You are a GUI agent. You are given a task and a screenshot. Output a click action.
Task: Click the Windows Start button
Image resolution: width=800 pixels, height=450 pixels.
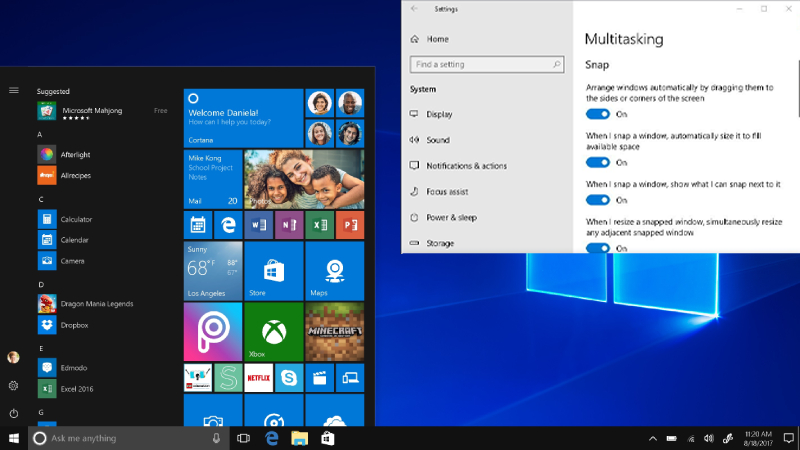point(14,438)
